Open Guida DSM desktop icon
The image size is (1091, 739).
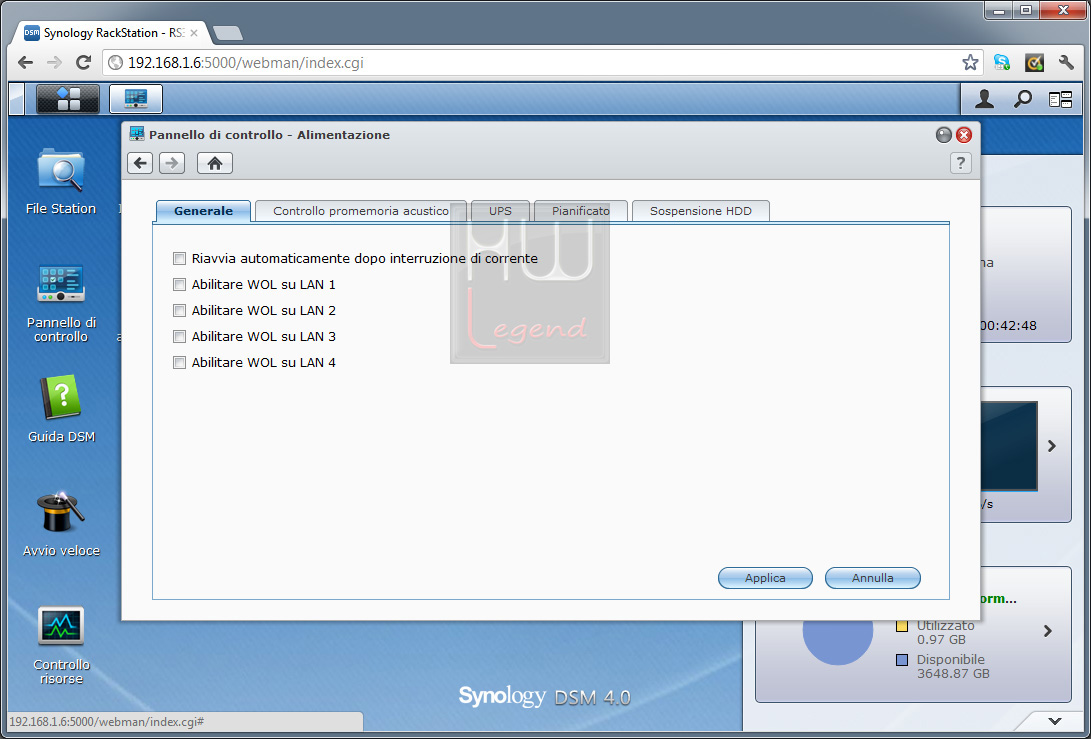coord(61,409)
